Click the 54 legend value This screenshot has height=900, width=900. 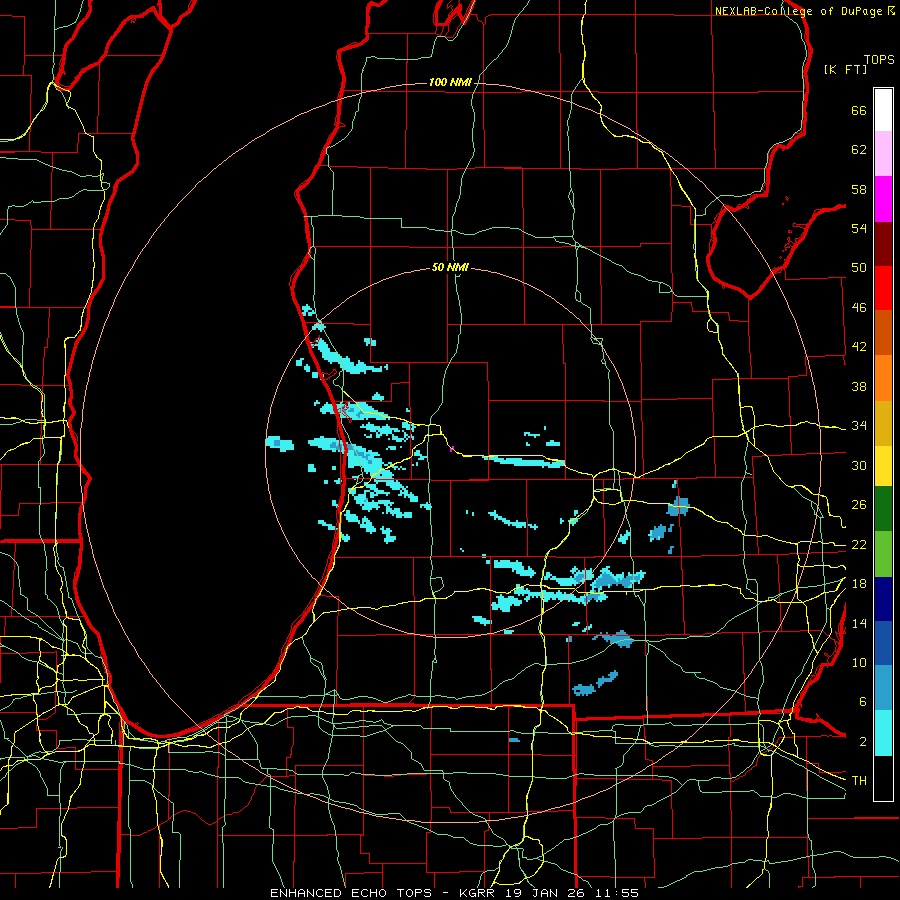click(x=859, y=228)
